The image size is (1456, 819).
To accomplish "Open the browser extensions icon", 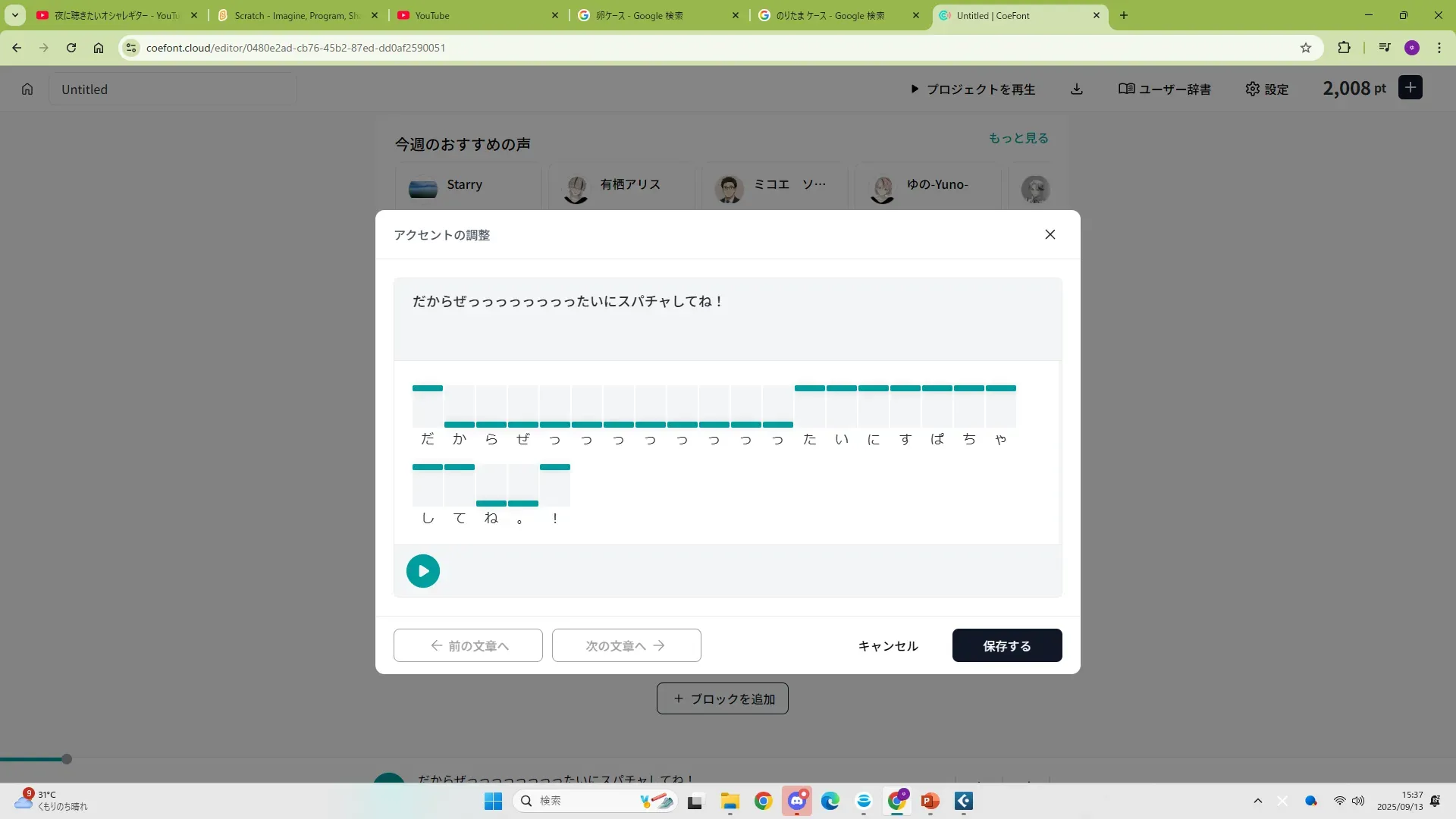I will pos(1344,48).
